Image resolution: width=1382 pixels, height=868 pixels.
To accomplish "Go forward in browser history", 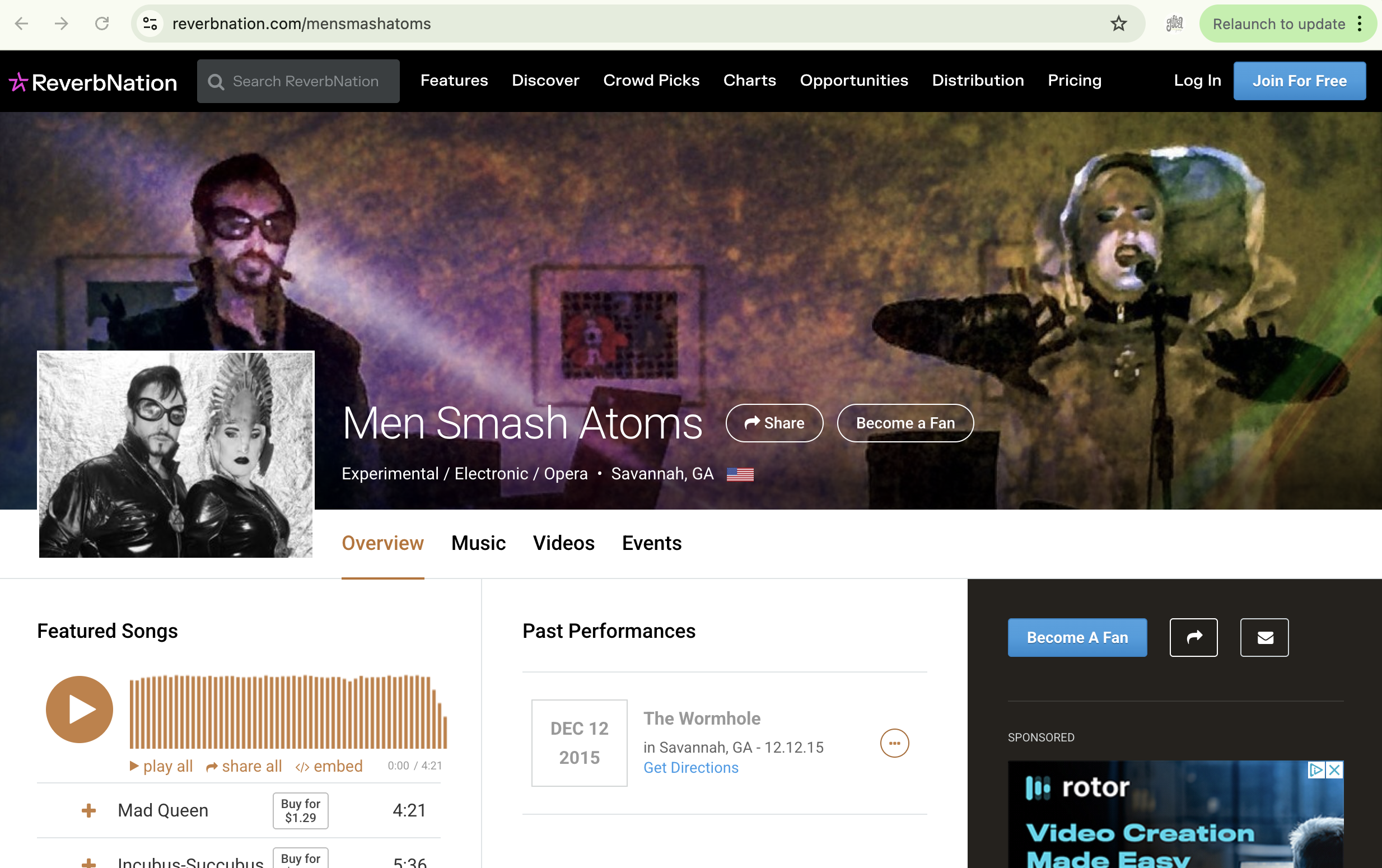I will [x=62, y=24].
